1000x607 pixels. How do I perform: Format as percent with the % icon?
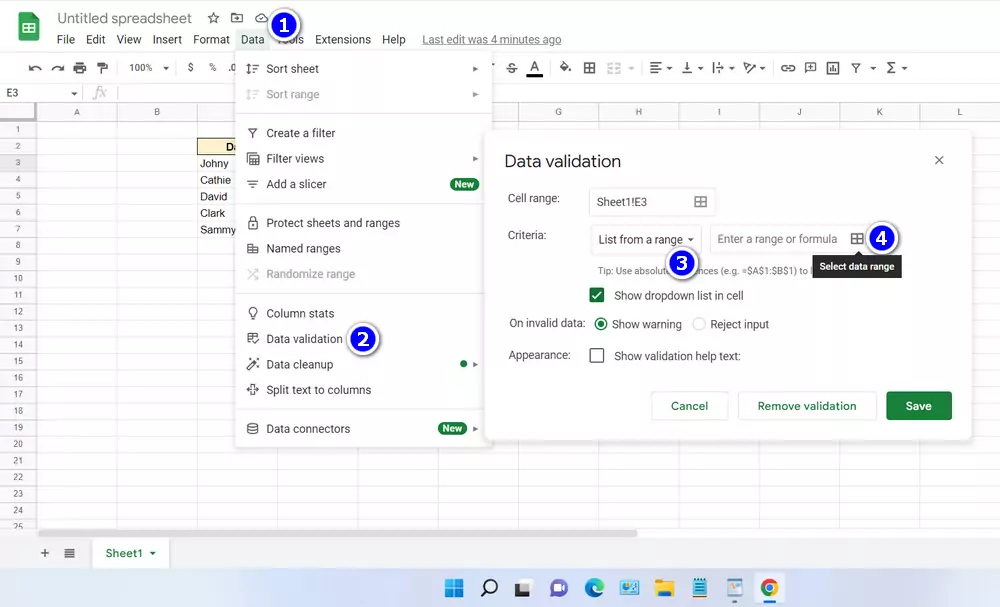click(212, 68)
